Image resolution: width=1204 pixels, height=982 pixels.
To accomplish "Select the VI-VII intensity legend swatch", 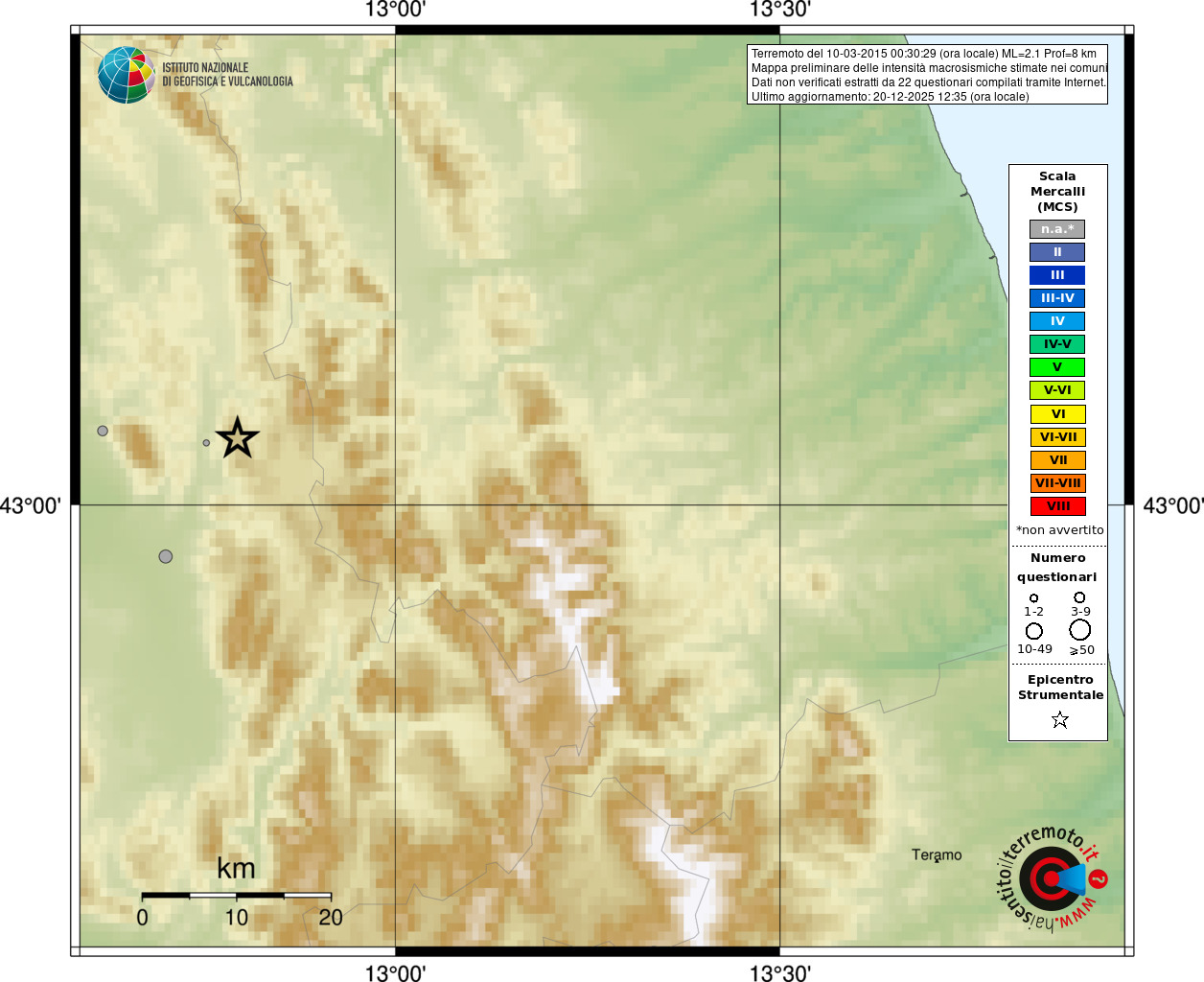I will (x=1057, y=437).
